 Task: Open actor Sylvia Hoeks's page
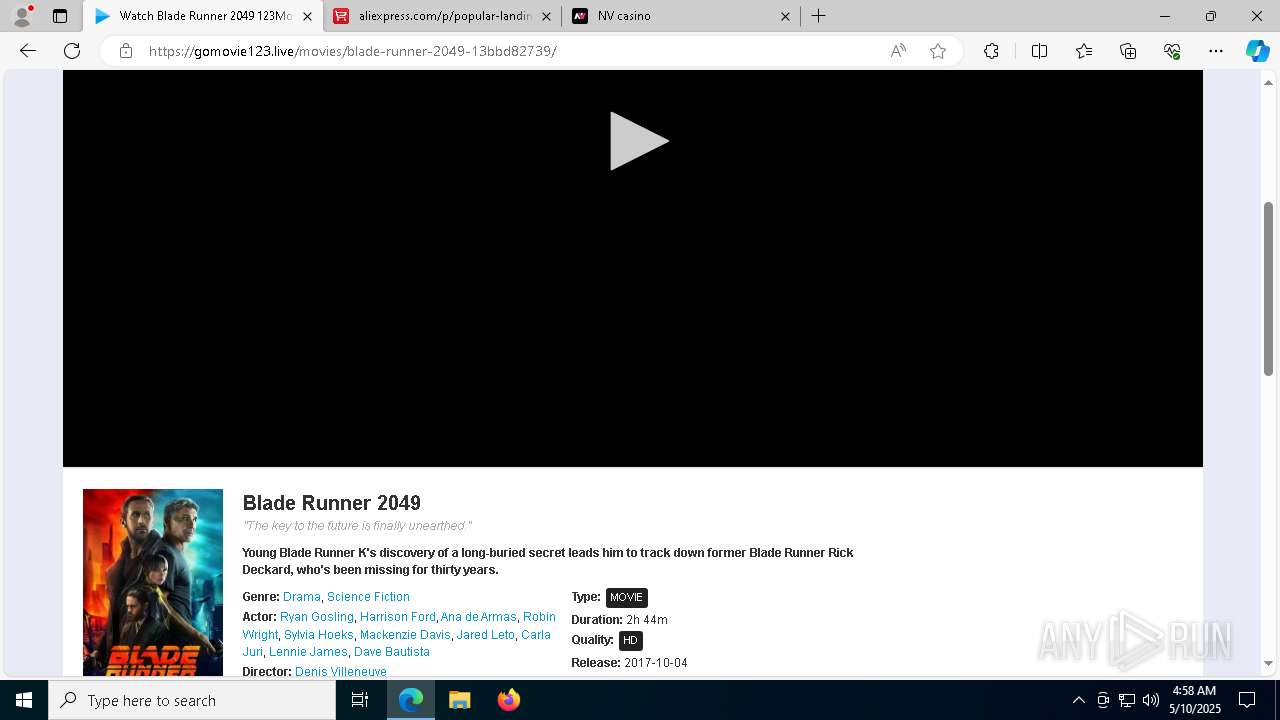[319, 635]
